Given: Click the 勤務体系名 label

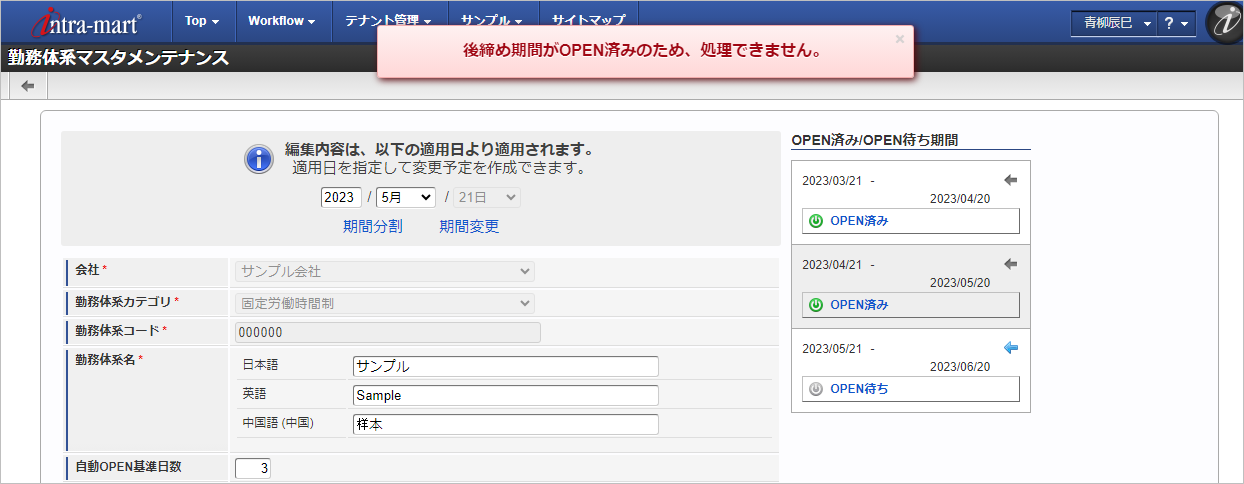Looking at the screenshot, I should pyautogui.click(x=106, y=359).
